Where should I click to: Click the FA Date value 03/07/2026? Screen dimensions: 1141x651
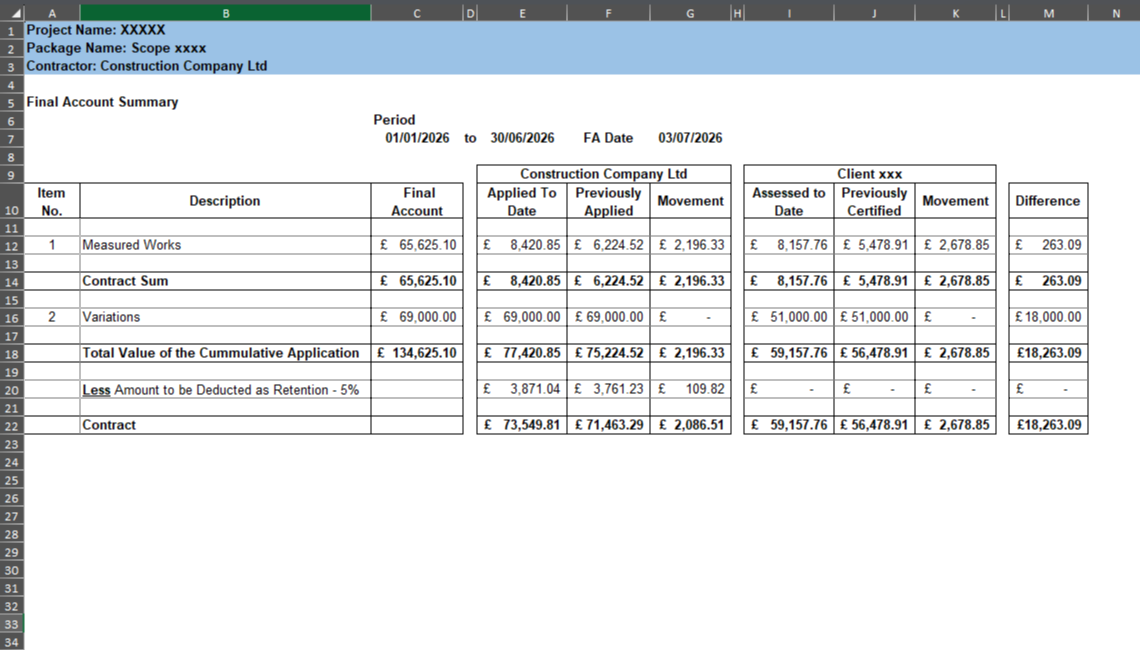[691, 138]
